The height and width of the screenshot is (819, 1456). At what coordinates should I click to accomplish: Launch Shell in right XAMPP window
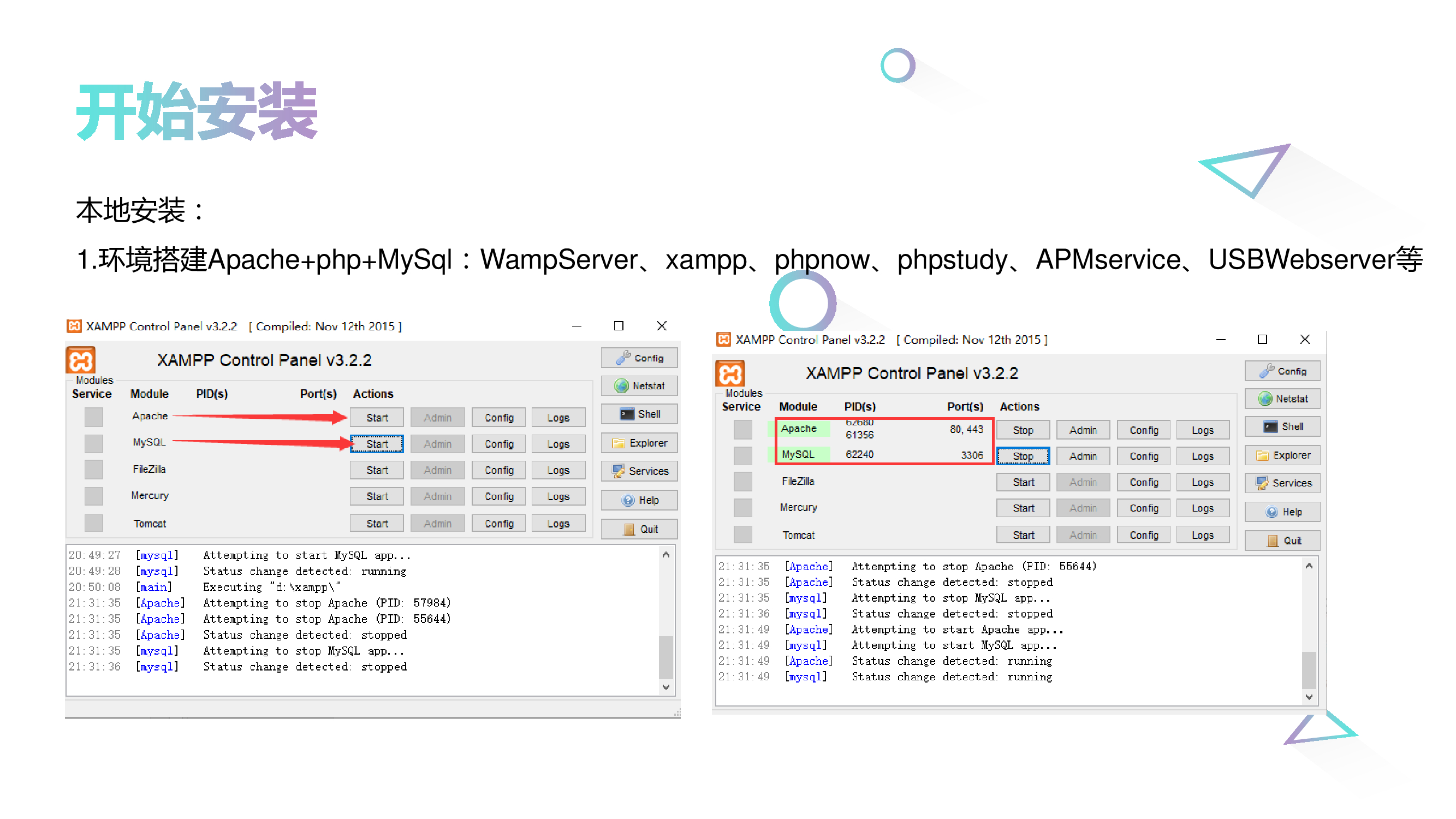(1282, 427)
